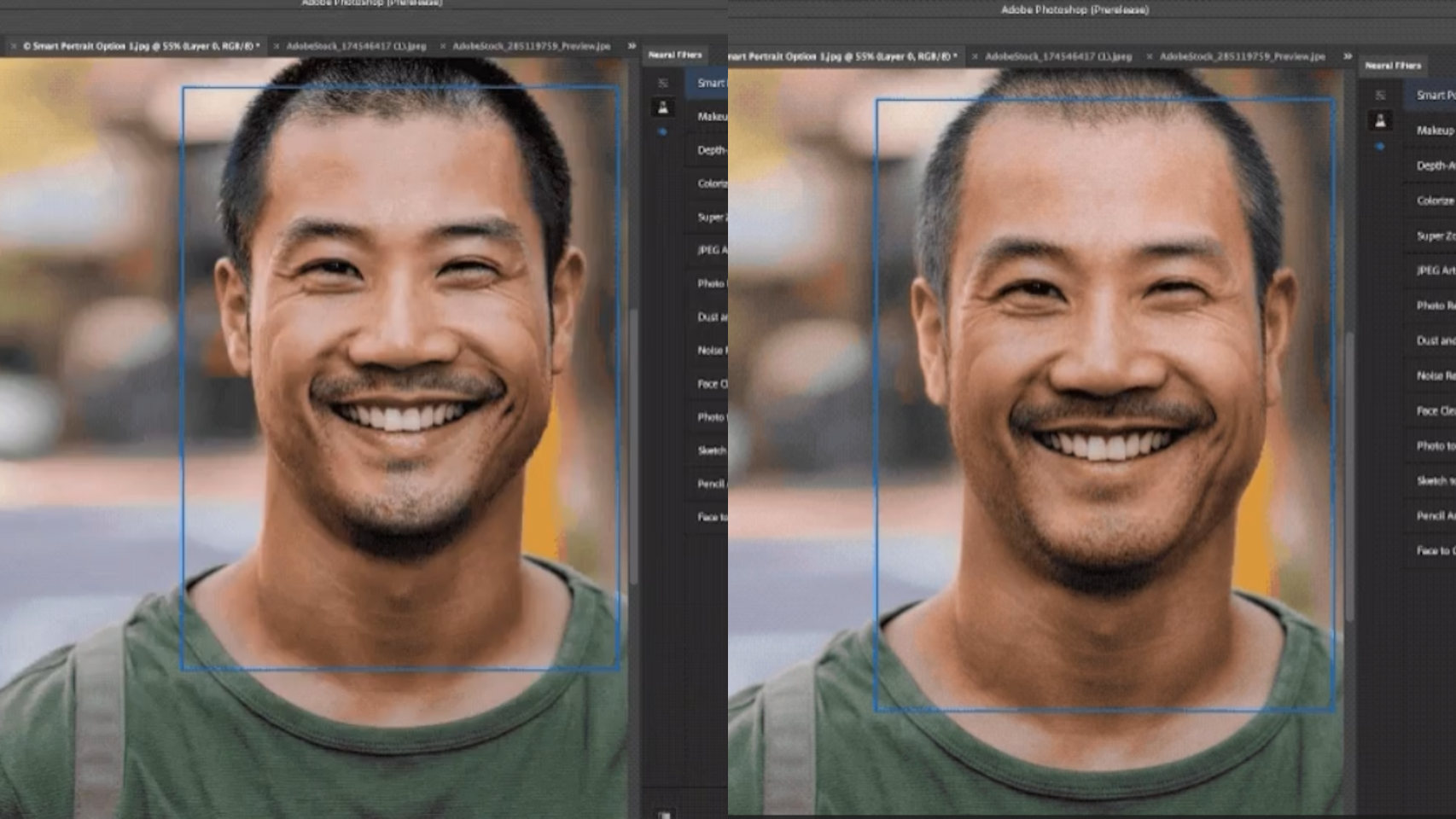Select Pencil Art filter in right window
The width and height of the screenshot is (1456, 819).
click(x=1436, y=515)
